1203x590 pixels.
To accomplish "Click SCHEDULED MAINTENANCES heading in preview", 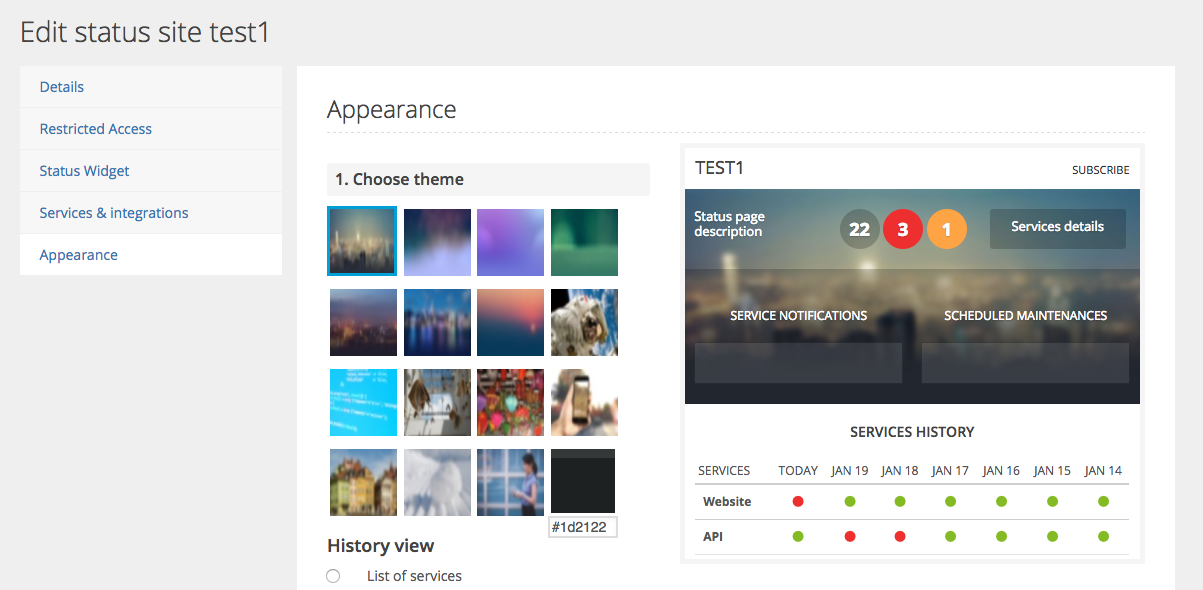I will (1026, 315).
